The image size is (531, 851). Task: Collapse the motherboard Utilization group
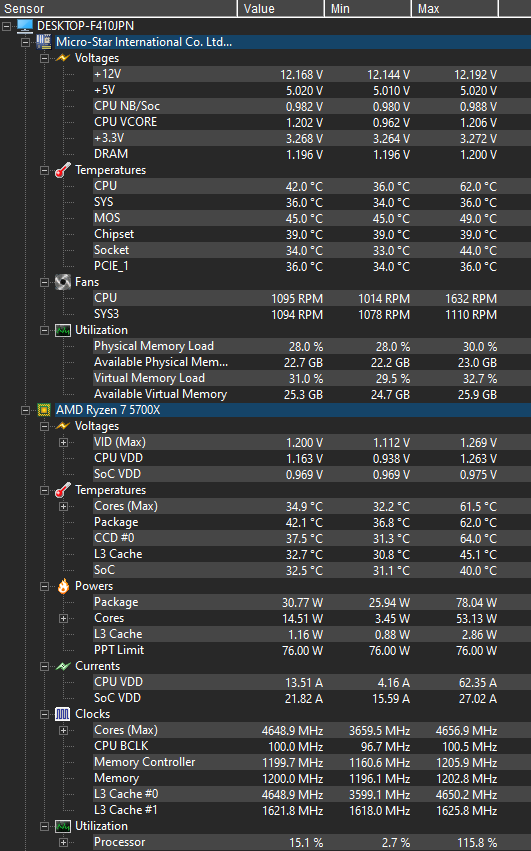[45, 331]
